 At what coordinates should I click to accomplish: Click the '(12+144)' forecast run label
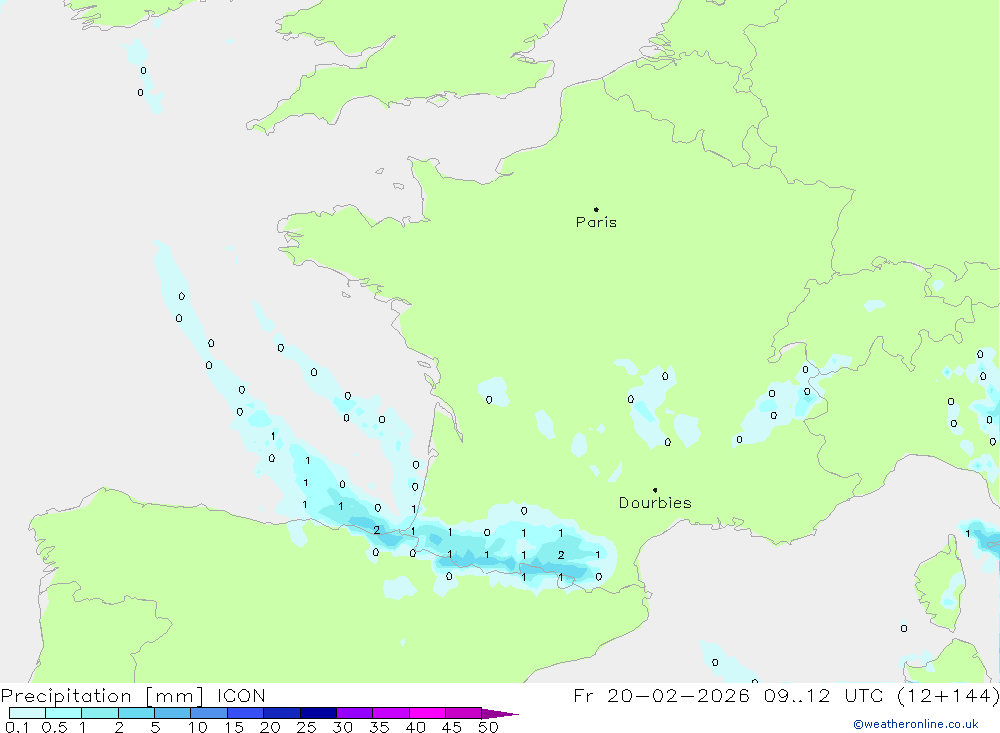948,696
